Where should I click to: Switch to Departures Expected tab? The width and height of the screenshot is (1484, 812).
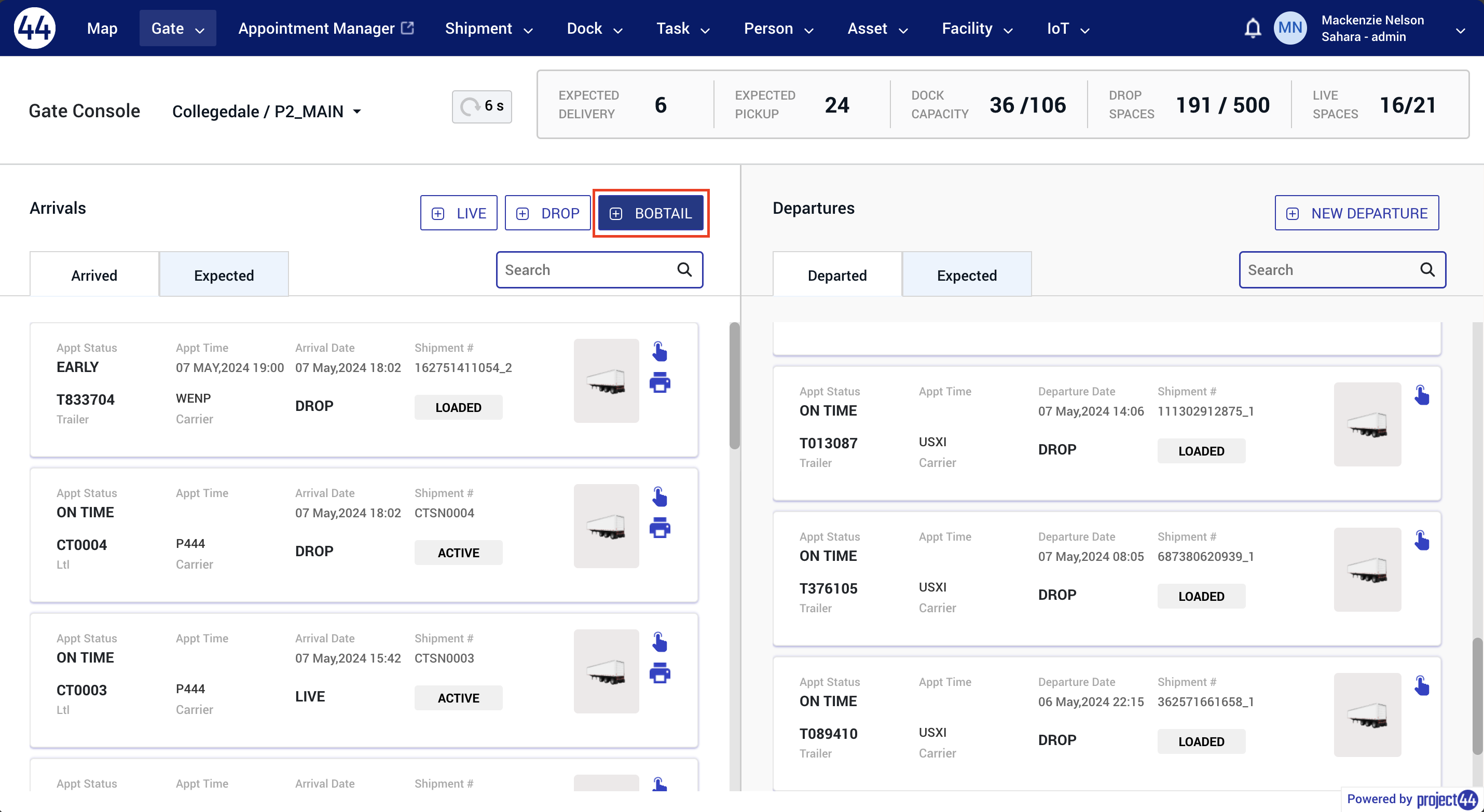[967, 274]
